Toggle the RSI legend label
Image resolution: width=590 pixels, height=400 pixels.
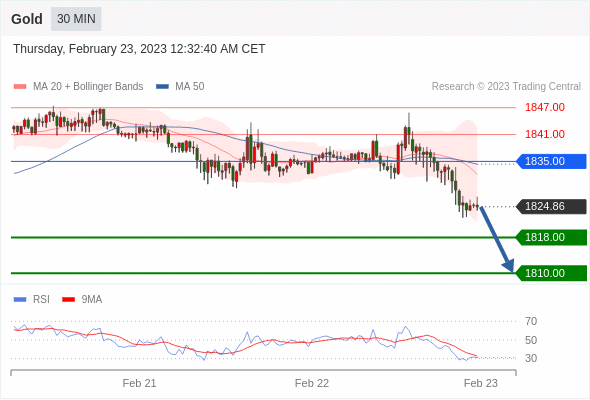[41, 300]
